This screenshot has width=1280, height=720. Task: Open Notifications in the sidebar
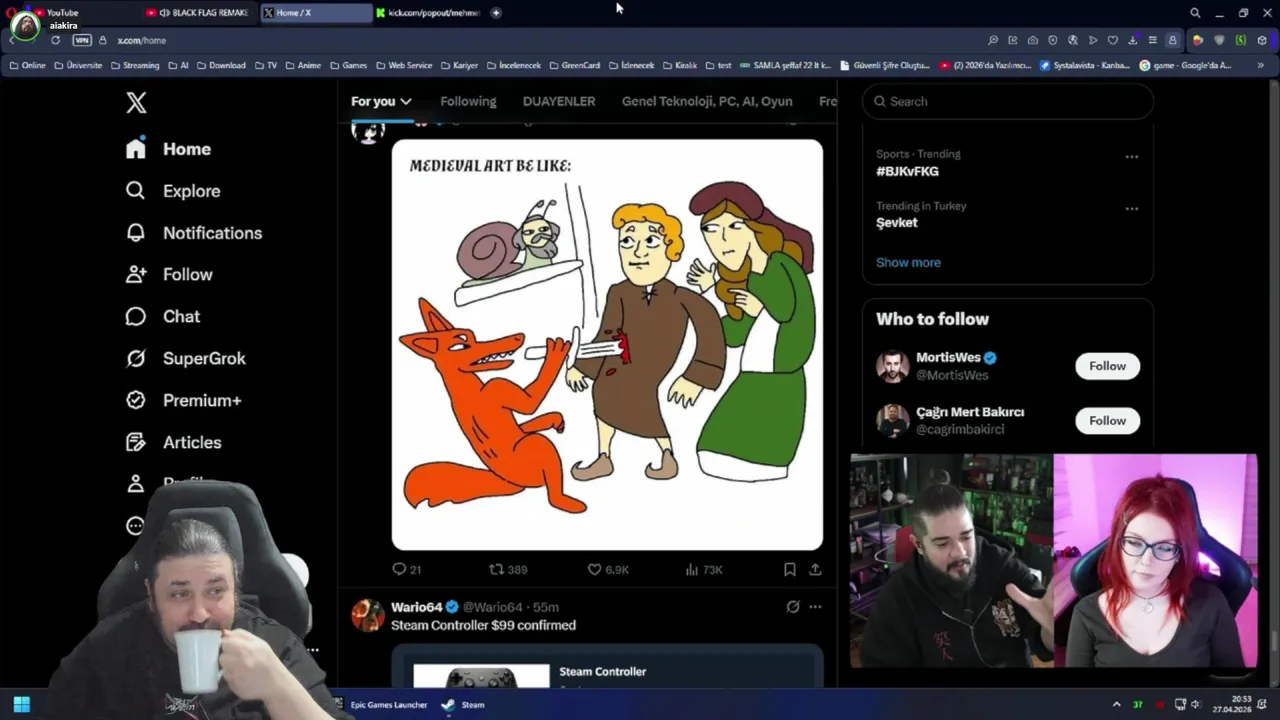click(193, 233)
